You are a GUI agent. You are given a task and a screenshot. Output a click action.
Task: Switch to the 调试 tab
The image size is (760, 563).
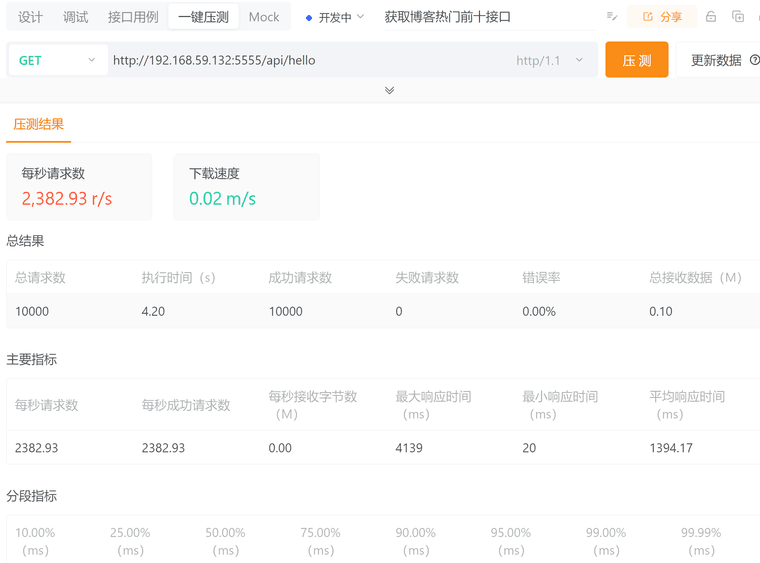tap(75, 17)
